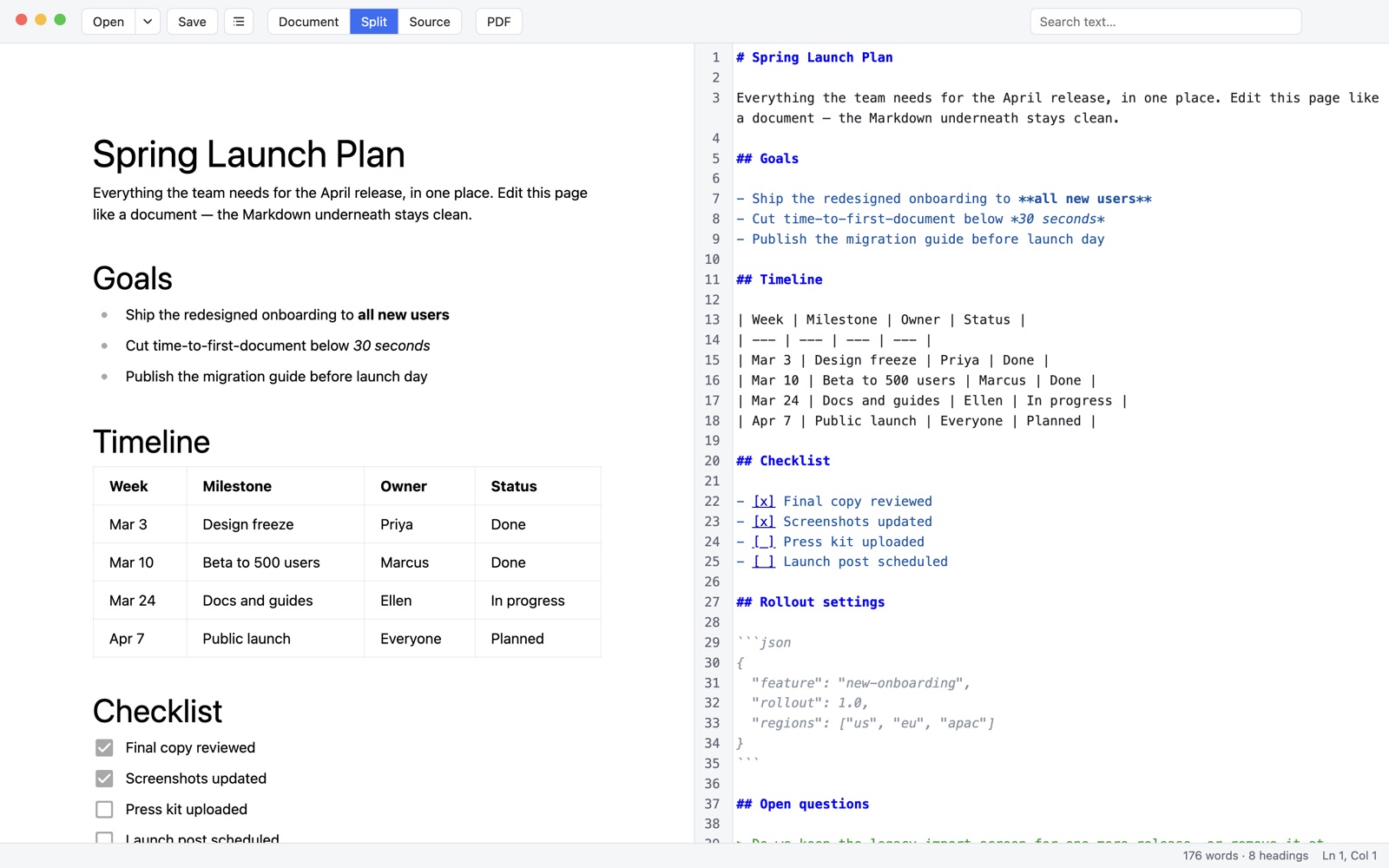Click line number 20 in the gutter

pos(712,461)
